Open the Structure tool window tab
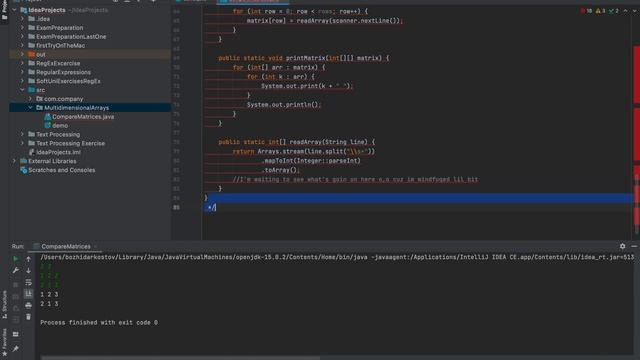 click(x=4, y=304)
